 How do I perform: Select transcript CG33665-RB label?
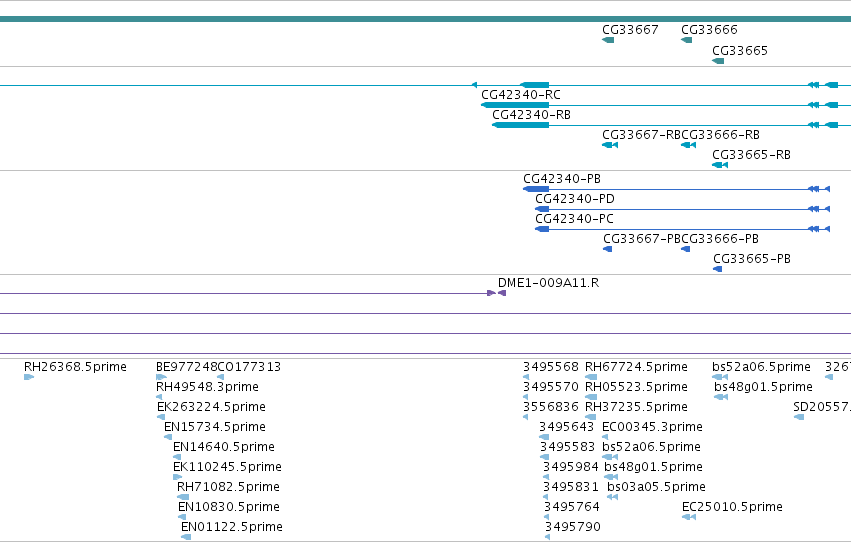coord(751,155)
